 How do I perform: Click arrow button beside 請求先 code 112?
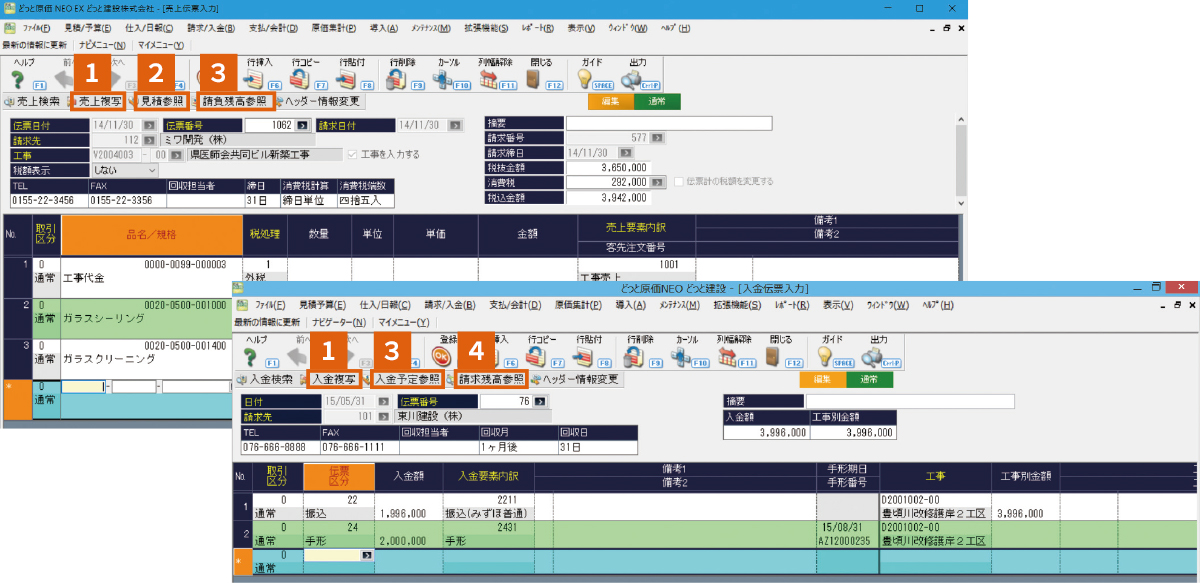(150, 140)
